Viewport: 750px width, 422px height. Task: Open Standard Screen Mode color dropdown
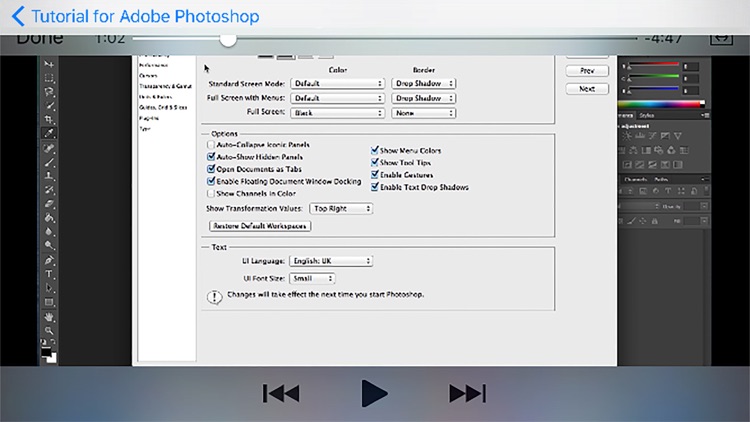pyautogui.click(x=337, y=83)
